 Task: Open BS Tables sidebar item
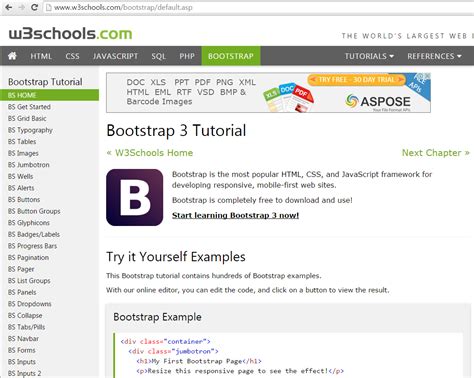click(x=22, y=141)
